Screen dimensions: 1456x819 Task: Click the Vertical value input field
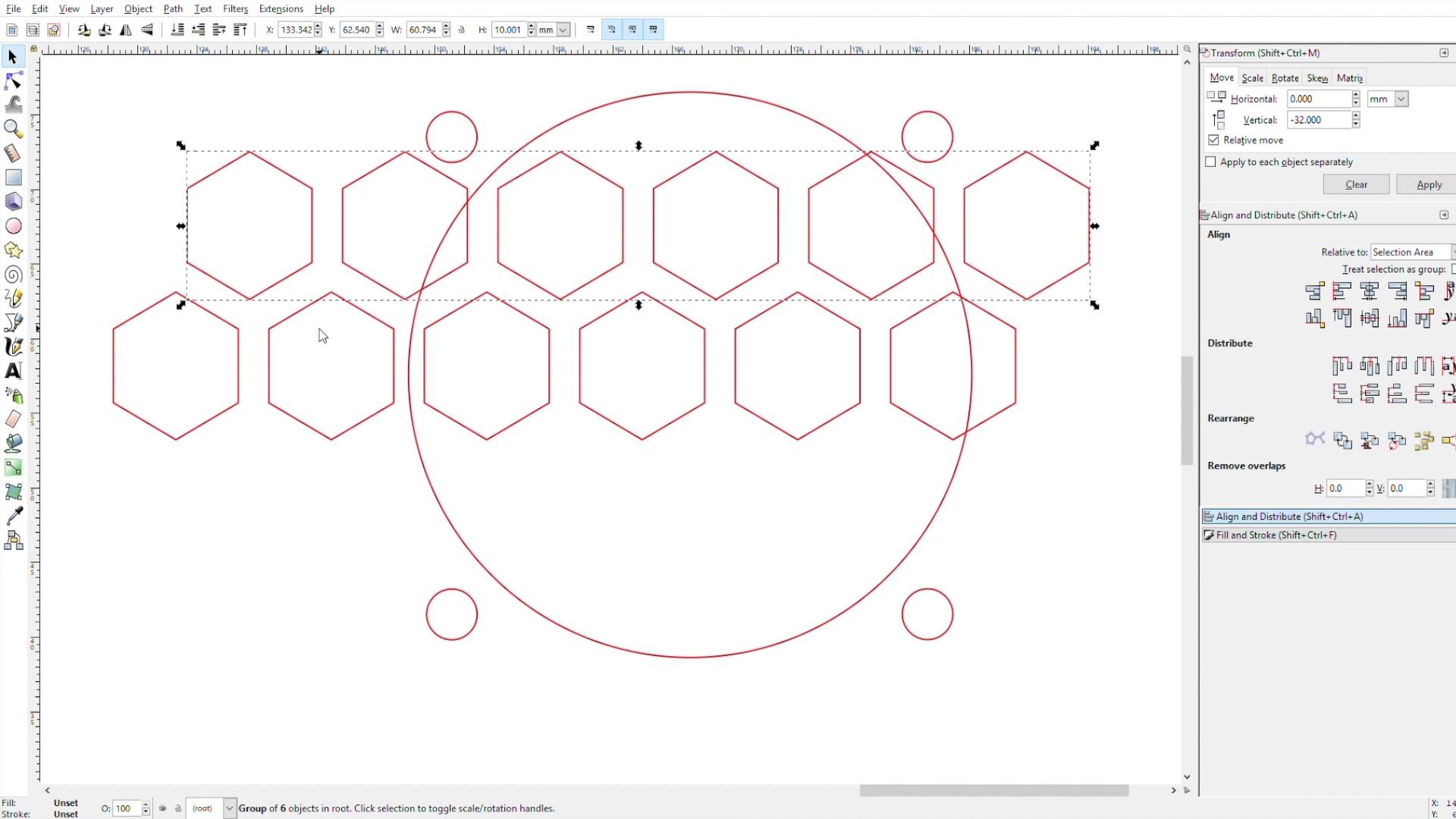click(x=1318, y=120)
